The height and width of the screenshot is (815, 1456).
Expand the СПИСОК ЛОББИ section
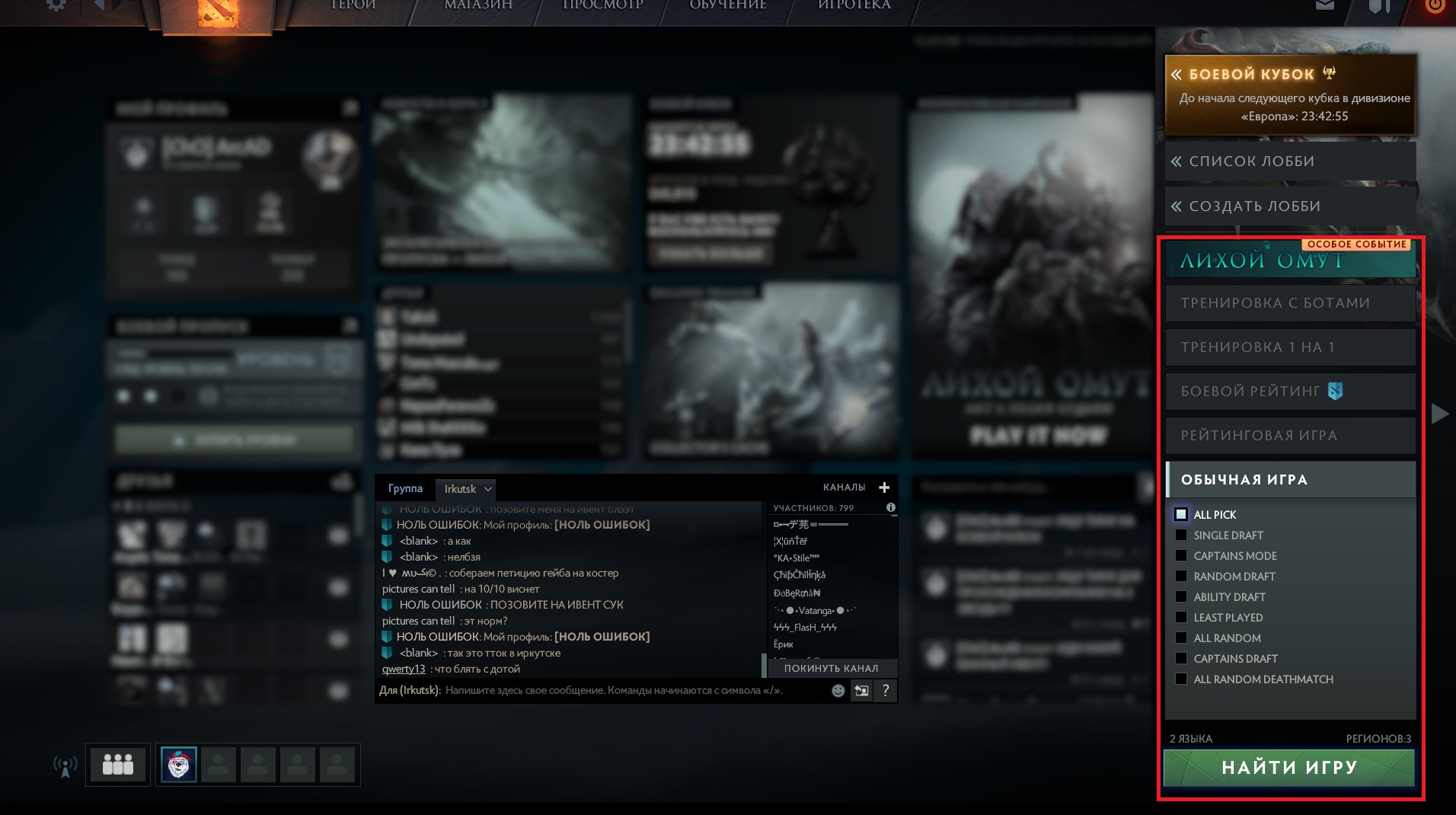pos(1290,161)
